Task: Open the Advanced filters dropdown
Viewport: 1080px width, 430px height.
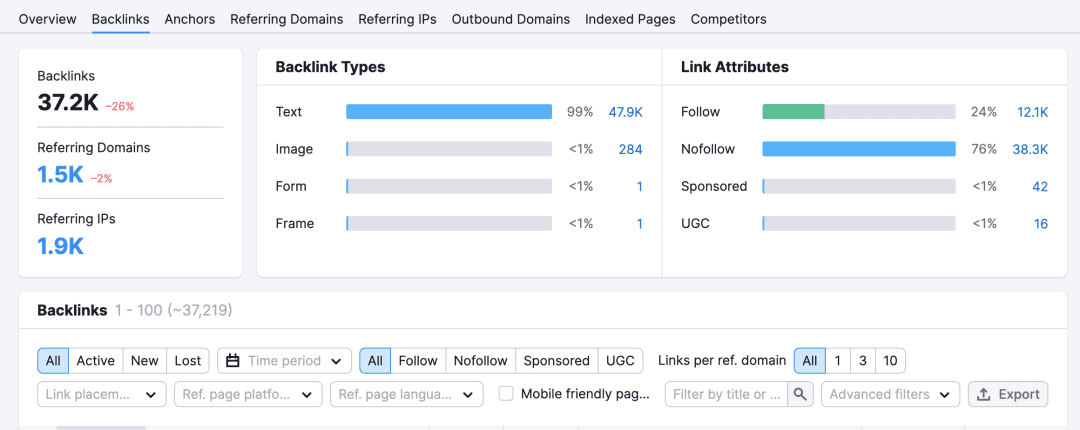Action: [x=889, y=394]
